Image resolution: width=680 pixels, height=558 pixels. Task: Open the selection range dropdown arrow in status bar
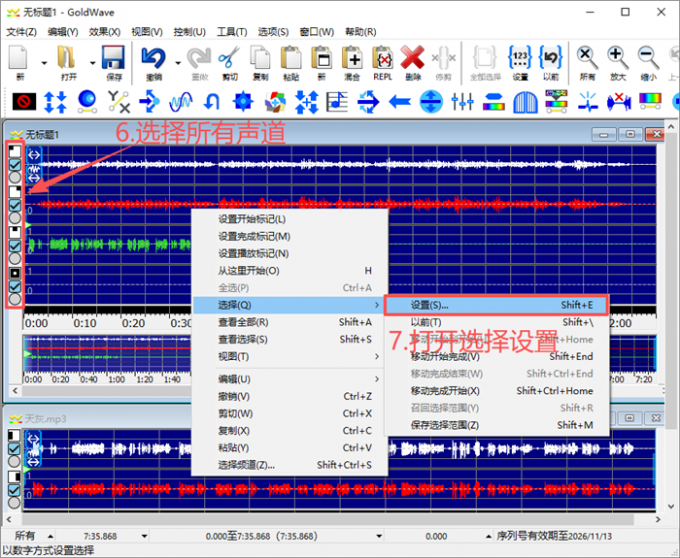click(x=379, y=536)
